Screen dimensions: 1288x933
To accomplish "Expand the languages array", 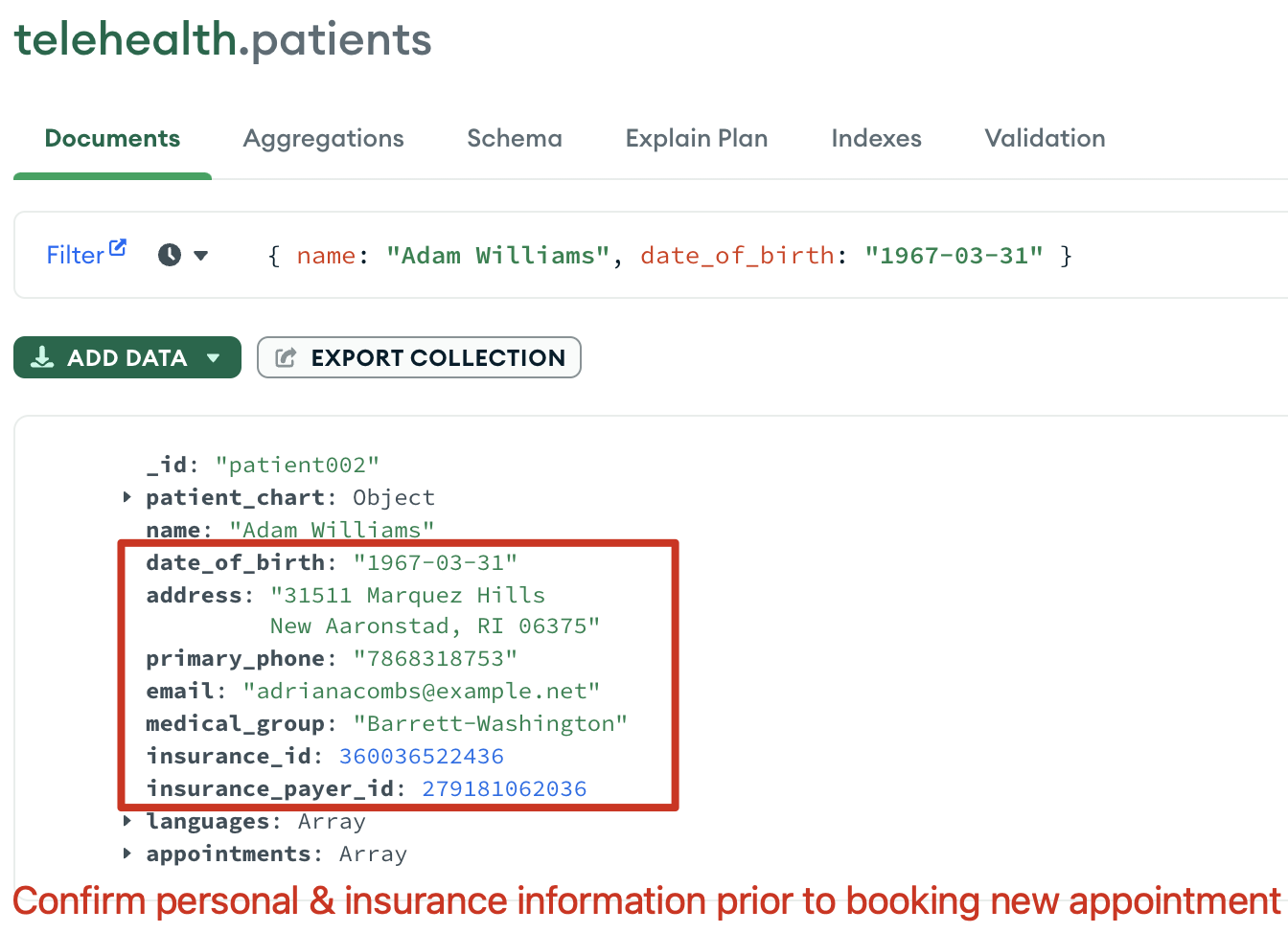I will 126,821.
